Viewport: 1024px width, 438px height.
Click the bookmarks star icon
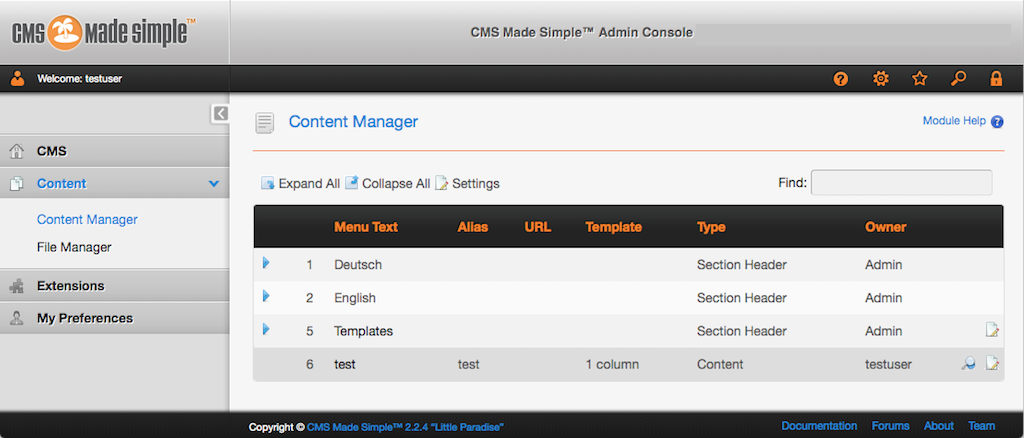point(919,79)
